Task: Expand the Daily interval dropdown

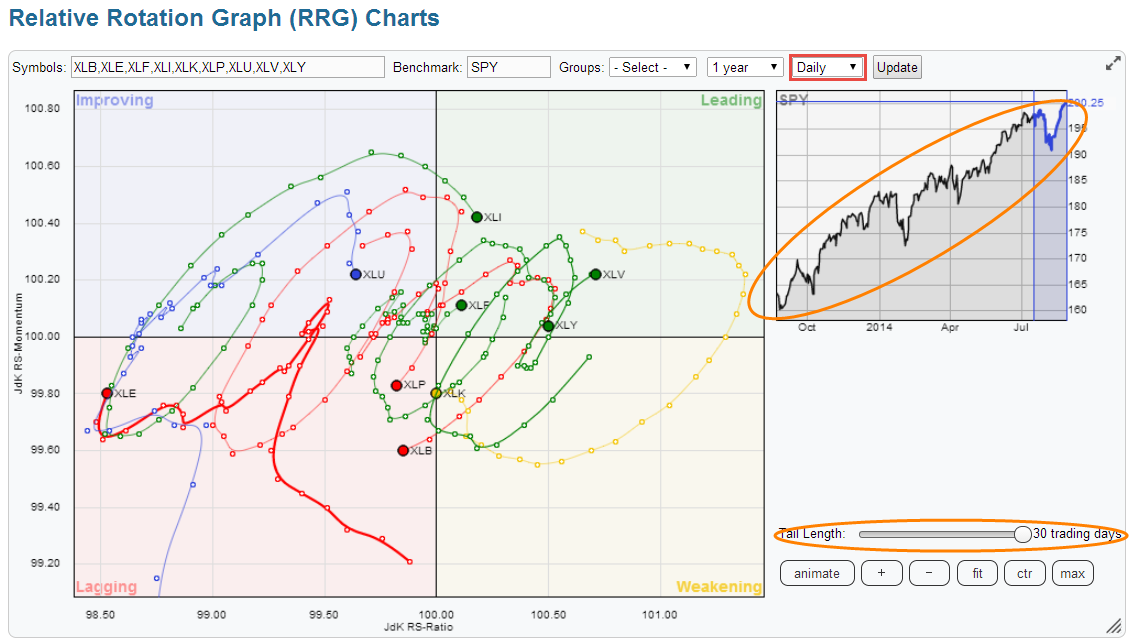Action: (x=827, y=67)
